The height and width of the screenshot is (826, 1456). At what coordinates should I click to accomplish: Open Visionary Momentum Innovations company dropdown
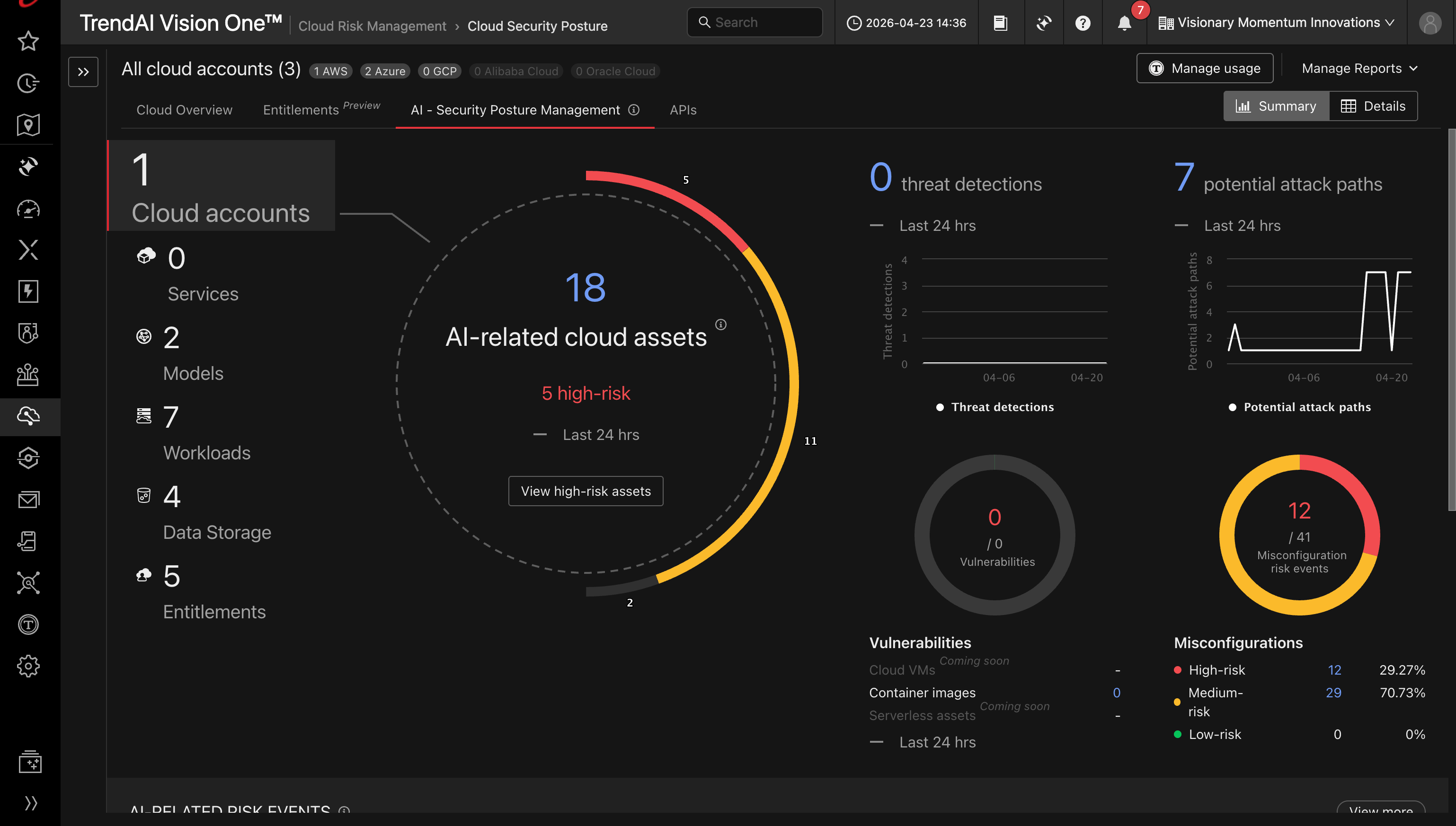coord(1276,23)
